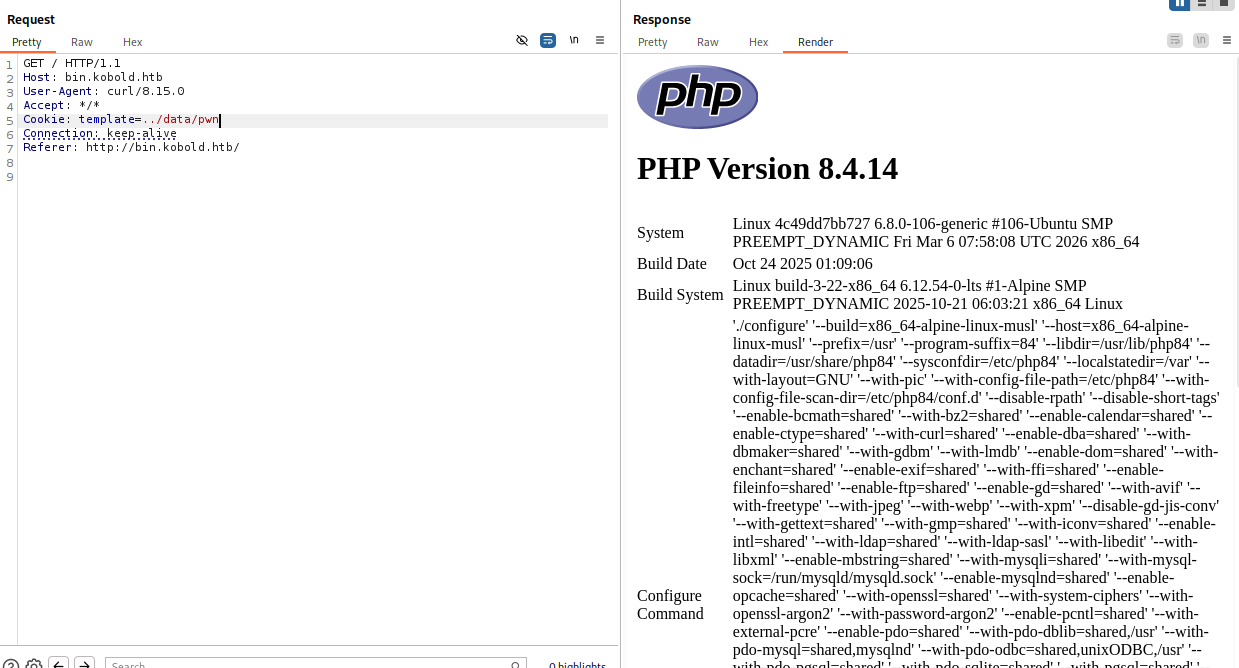The height and width of the screenshot is (668, 1239).
Task: Select top-bottom split layout icon
Action: coord(1202,4)
